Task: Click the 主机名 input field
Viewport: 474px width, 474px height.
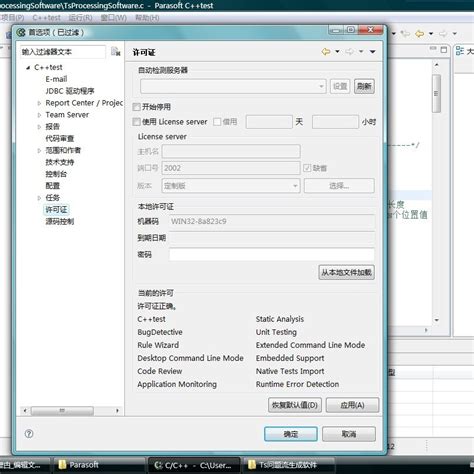Action: [x=231, y=152]
